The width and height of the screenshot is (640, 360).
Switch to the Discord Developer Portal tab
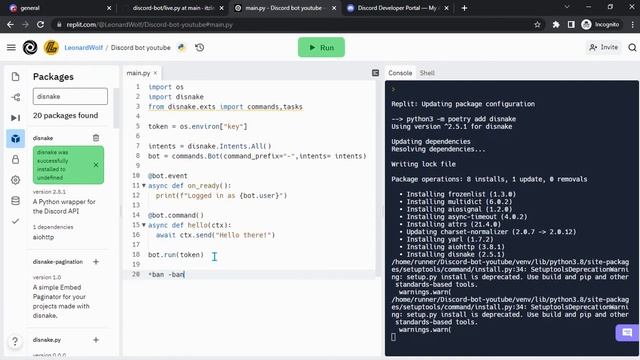(x=398, y=8)
